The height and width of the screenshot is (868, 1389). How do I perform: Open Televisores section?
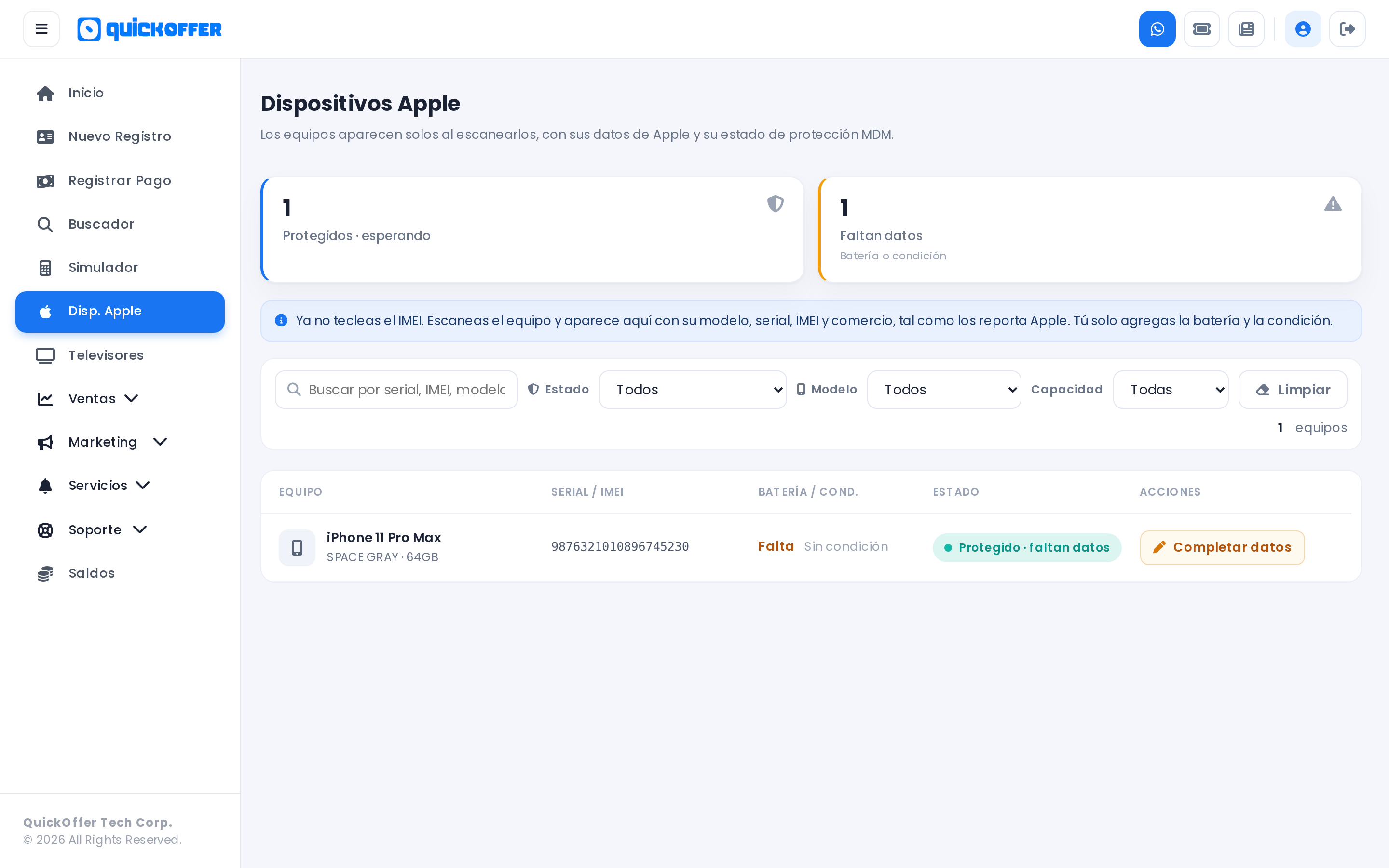pyautogui.click(x=120, y=355)
